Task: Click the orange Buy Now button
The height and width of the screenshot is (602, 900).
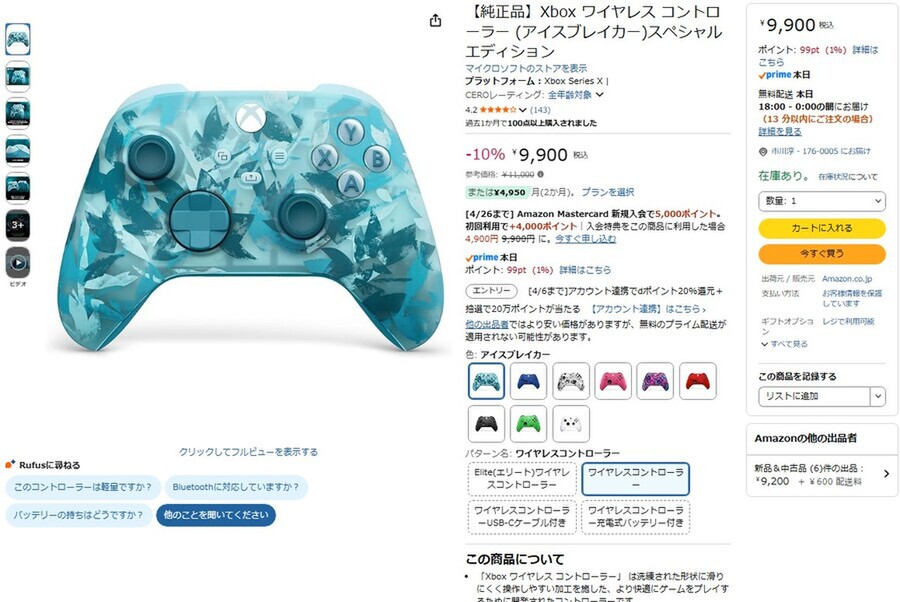Action: pyautogui.click(x=821, y=253)
